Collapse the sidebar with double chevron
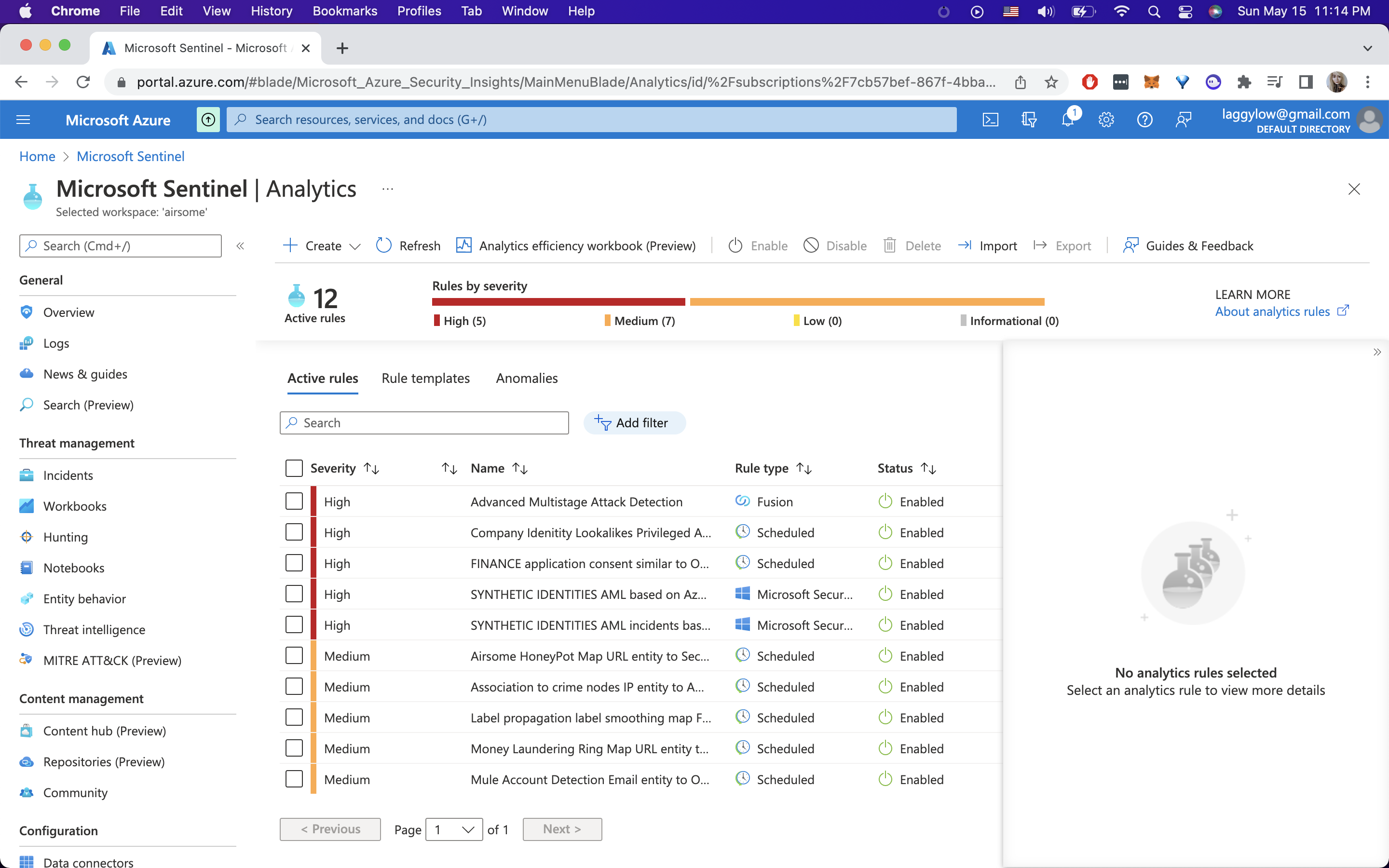The height and width of the screenshot is (868, 1389). [241, 246]
